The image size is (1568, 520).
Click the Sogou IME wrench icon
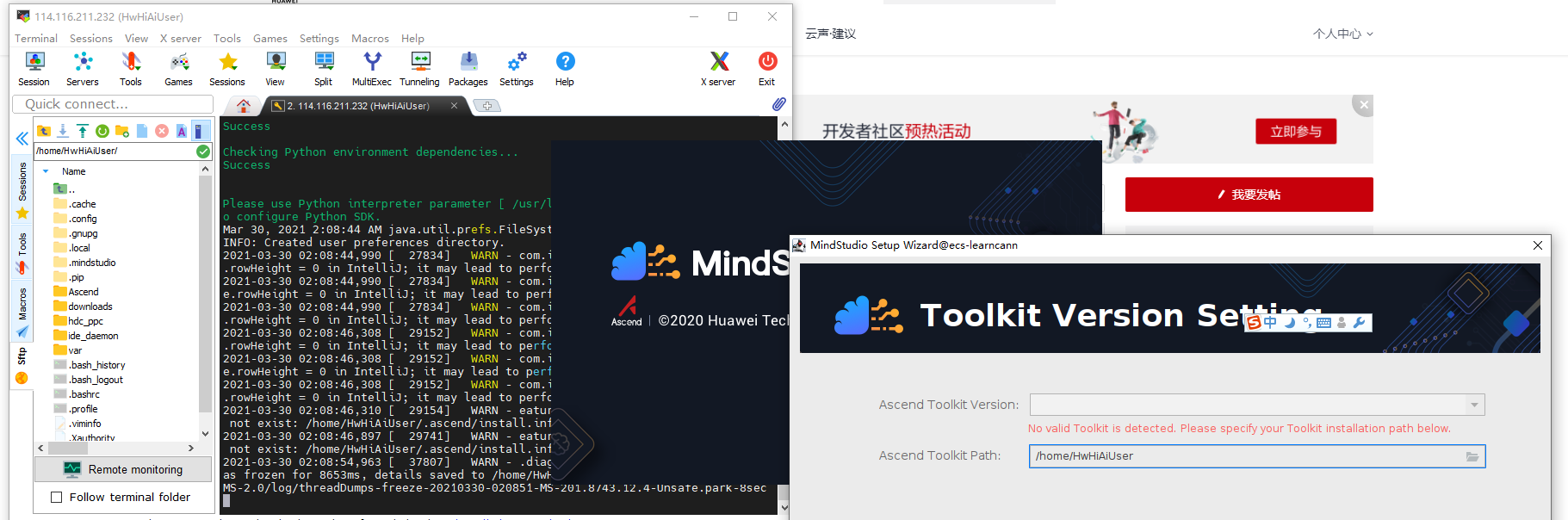[x=1360, y=323]
